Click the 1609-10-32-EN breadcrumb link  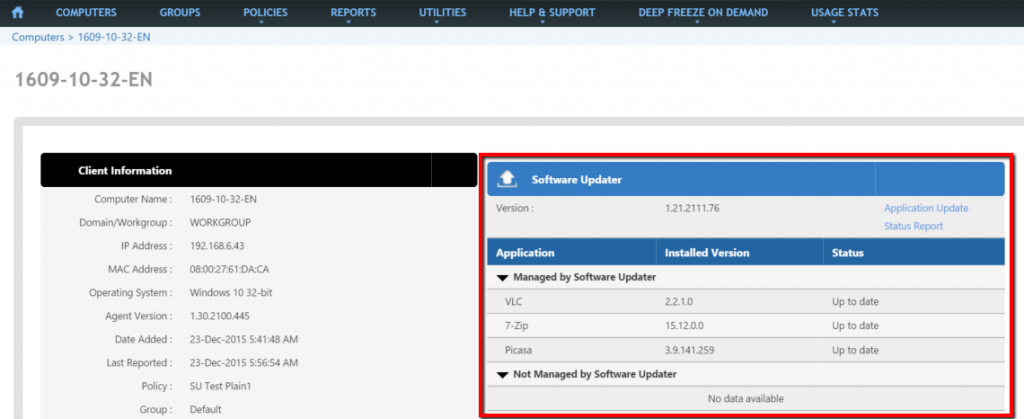point(114,37)
